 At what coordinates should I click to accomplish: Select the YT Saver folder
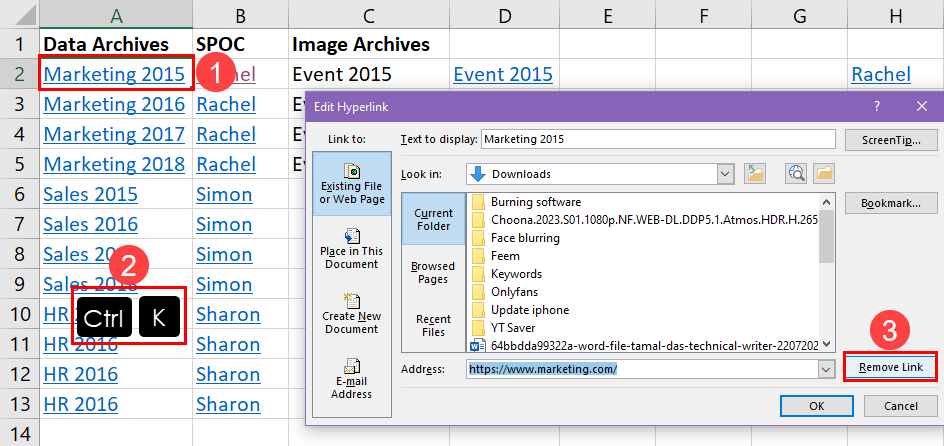[504, 328]
